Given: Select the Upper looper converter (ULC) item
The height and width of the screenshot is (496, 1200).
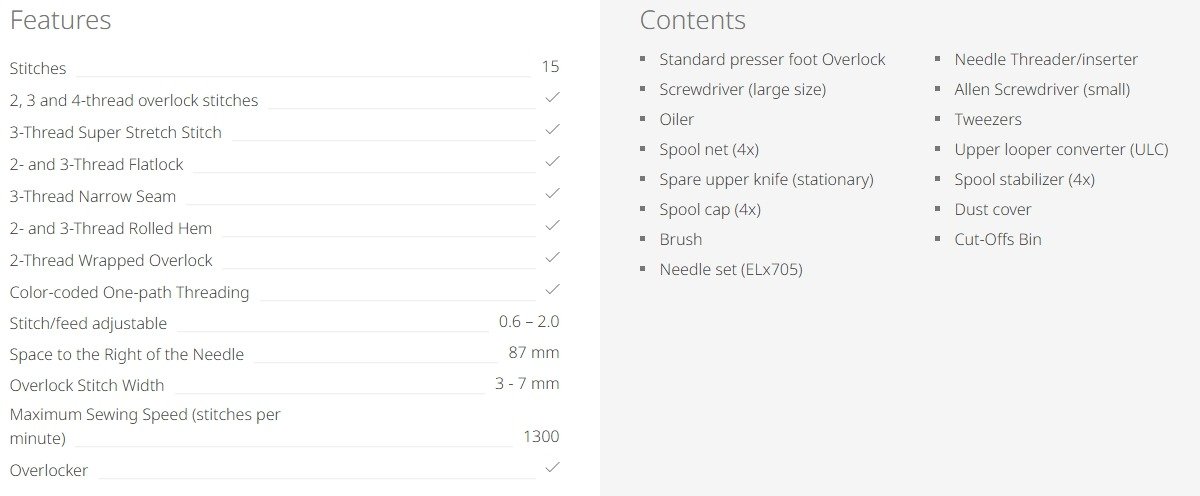Looking at the screenshot, I should pyautogui.click(x=1061, y=150).
